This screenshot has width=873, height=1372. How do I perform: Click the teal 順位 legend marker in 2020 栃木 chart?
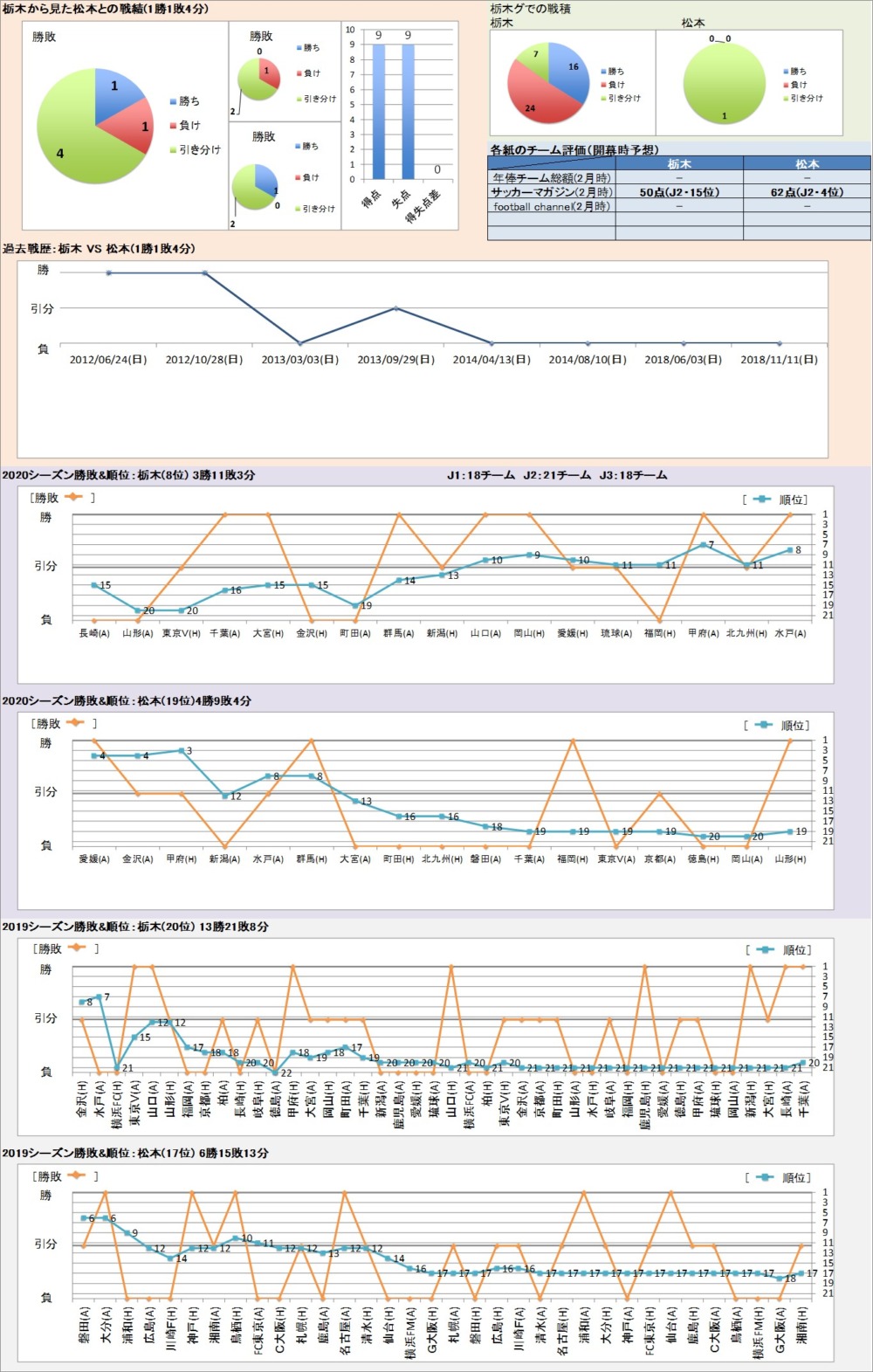pyautogui.click(x=761, y=500)
